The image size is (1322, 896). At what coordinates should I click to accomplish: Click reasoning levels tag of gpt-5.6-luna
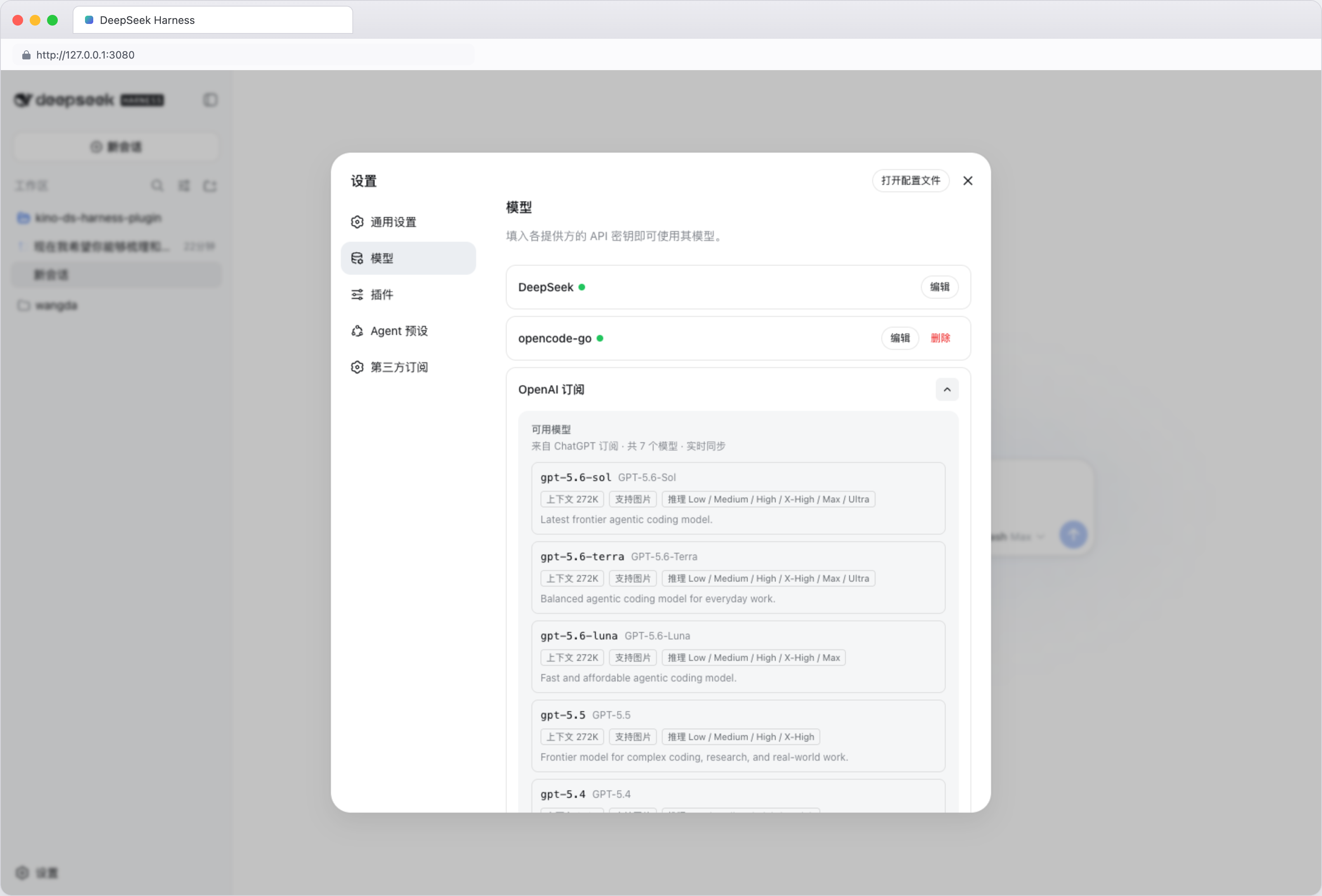point(754,658)
